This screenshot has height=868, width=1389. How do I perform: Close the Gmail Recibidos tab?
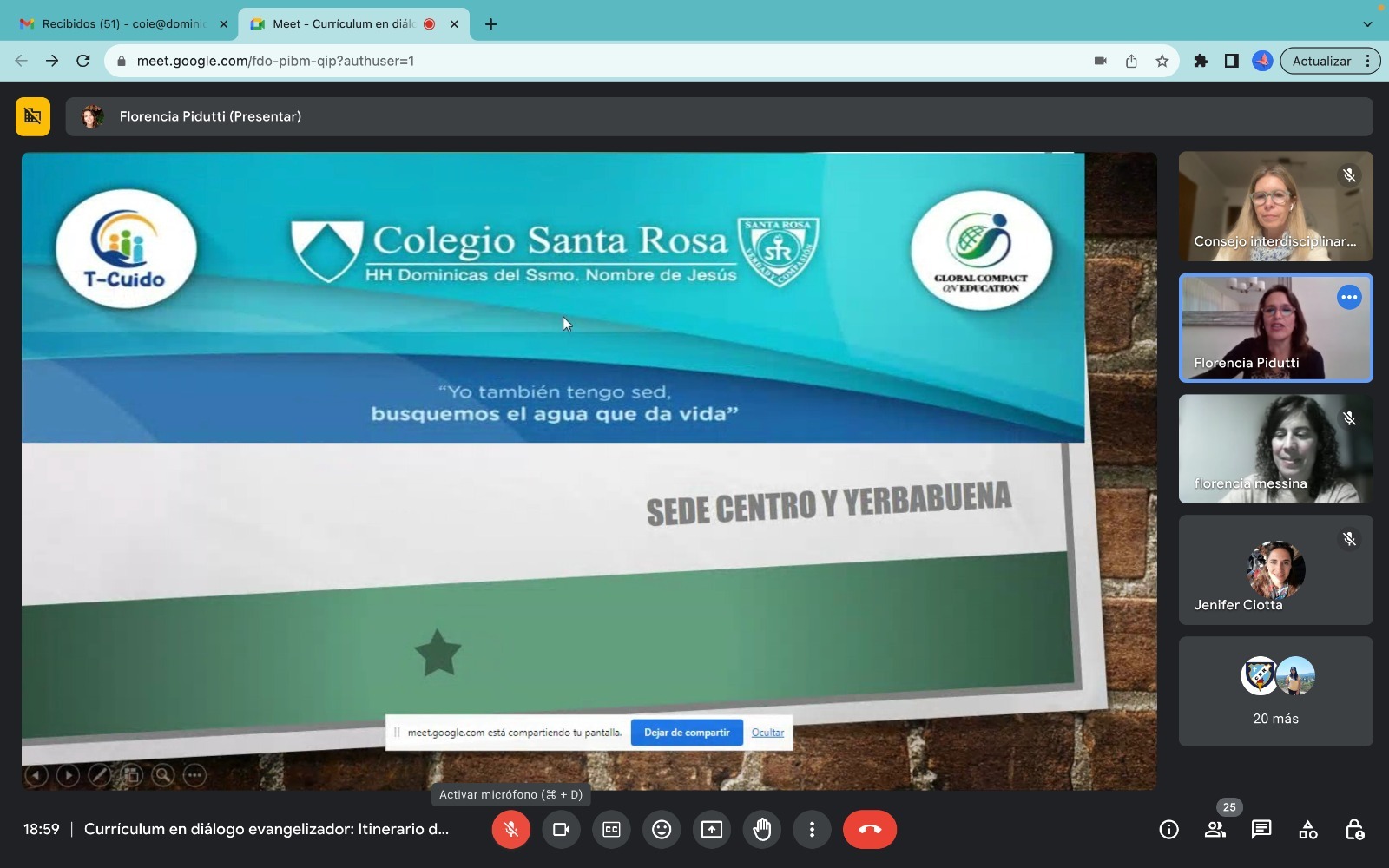click(x=223, y=24)
